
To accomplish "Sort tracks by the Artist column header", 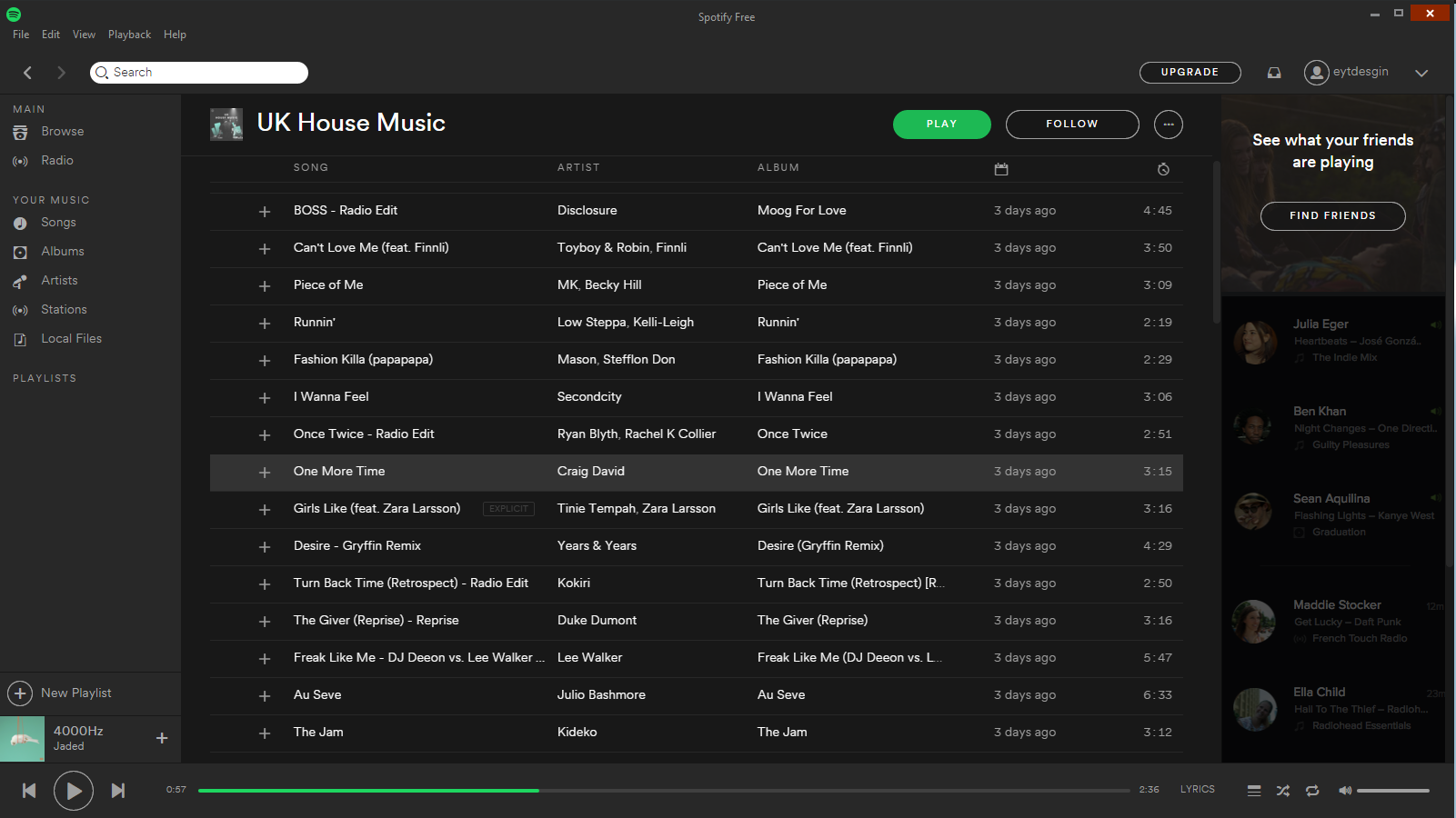I will (578, 168).
